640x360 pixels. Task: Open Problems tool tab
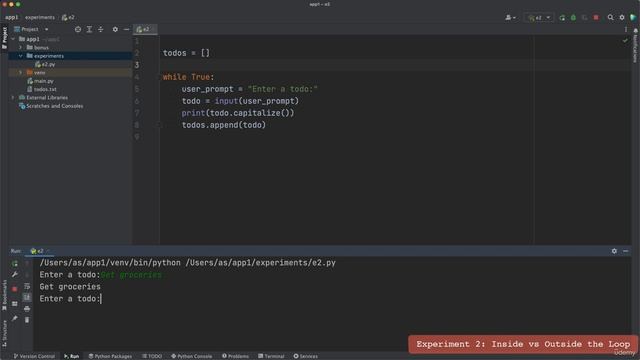[x=235, y=356]
